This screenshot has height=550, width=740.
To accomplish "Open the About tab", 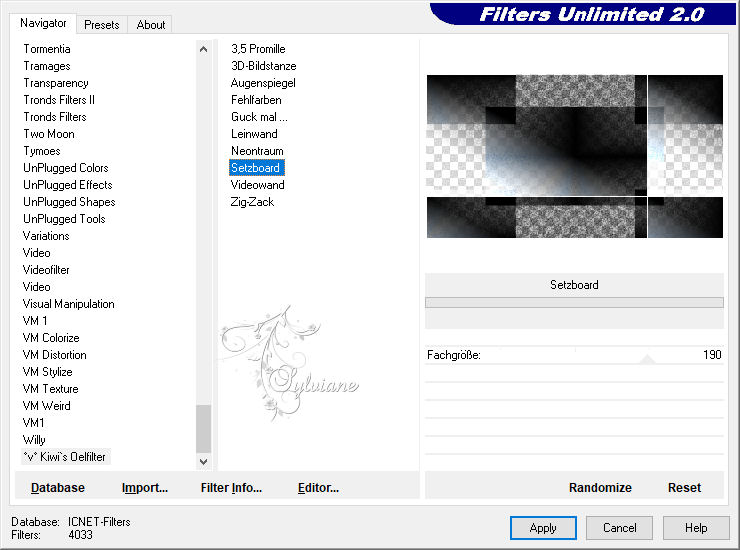I will (x=151, y=25).
